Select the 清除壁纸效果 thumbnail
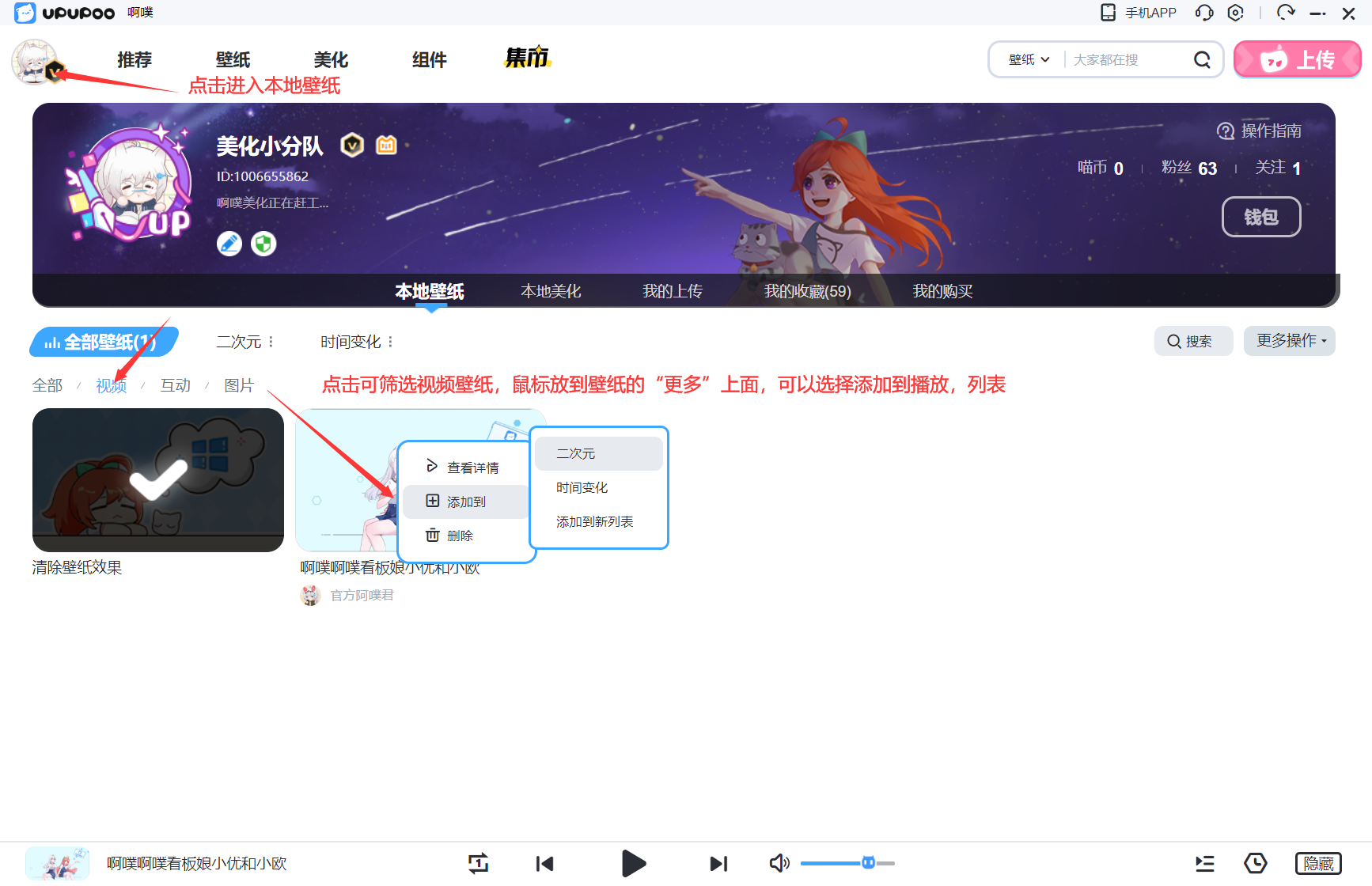The height and width of the screenshot is (886, 1372). tap(157, 479)
